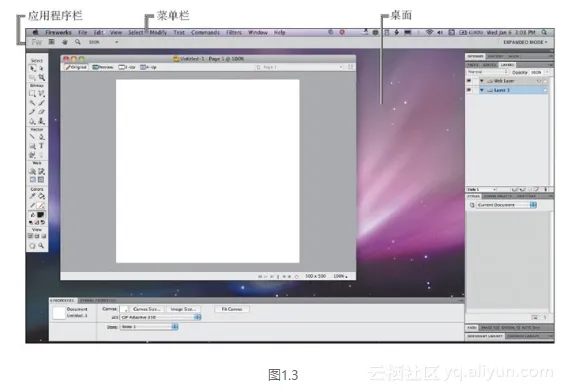
Task: Open the Current Document styles dropdown
Action: pos(507,205)
